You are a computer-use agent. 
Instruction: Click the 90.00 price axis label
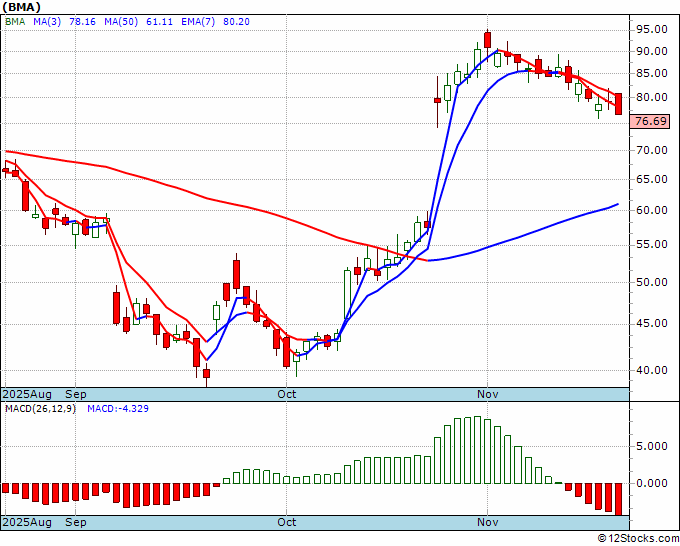[651, 51]
